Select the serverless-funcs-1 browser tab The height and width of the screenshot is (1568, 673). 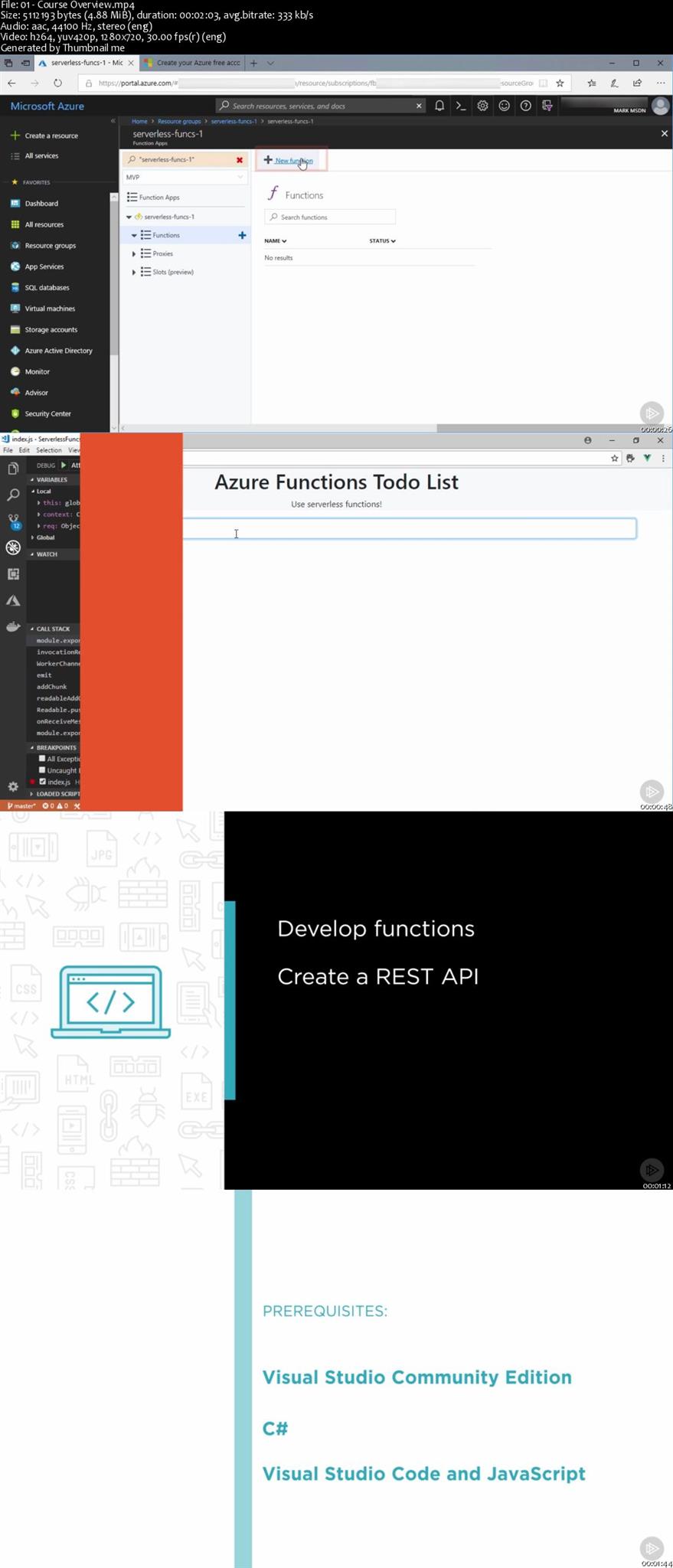(87, 63)
